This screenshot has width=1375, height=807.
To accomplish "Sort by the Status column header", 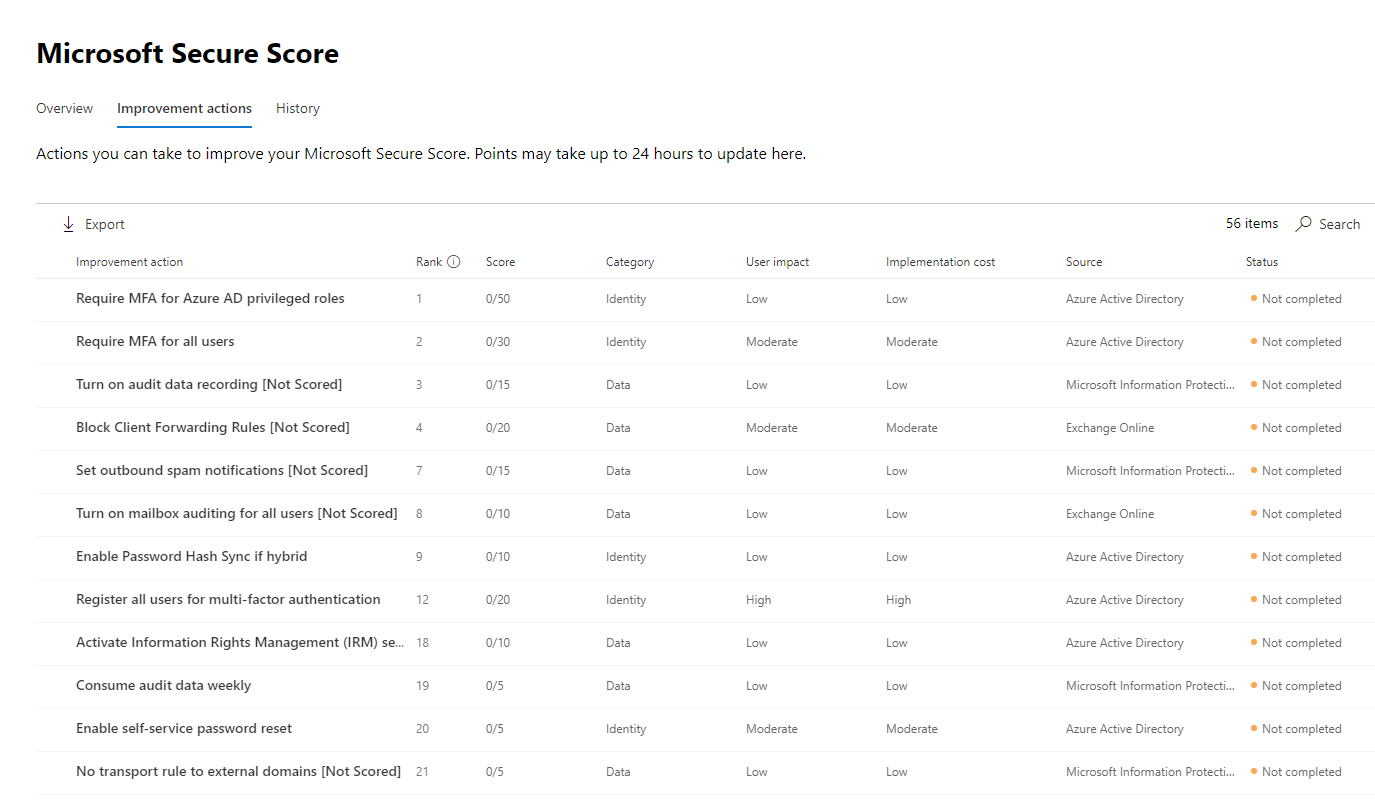I will point(1262,262).
